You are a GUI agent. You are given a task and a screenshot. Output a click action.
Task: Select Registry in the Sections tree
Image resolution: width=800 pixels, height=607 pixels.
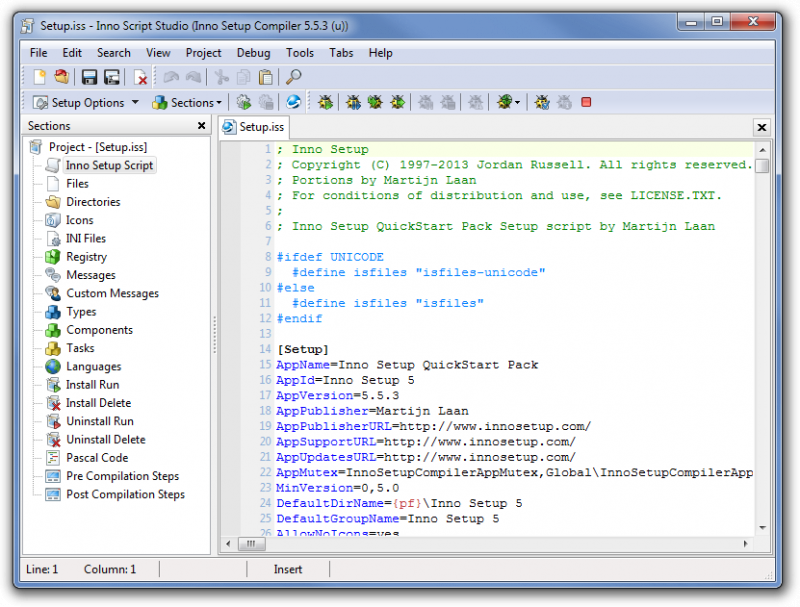[x=86, y=257]
